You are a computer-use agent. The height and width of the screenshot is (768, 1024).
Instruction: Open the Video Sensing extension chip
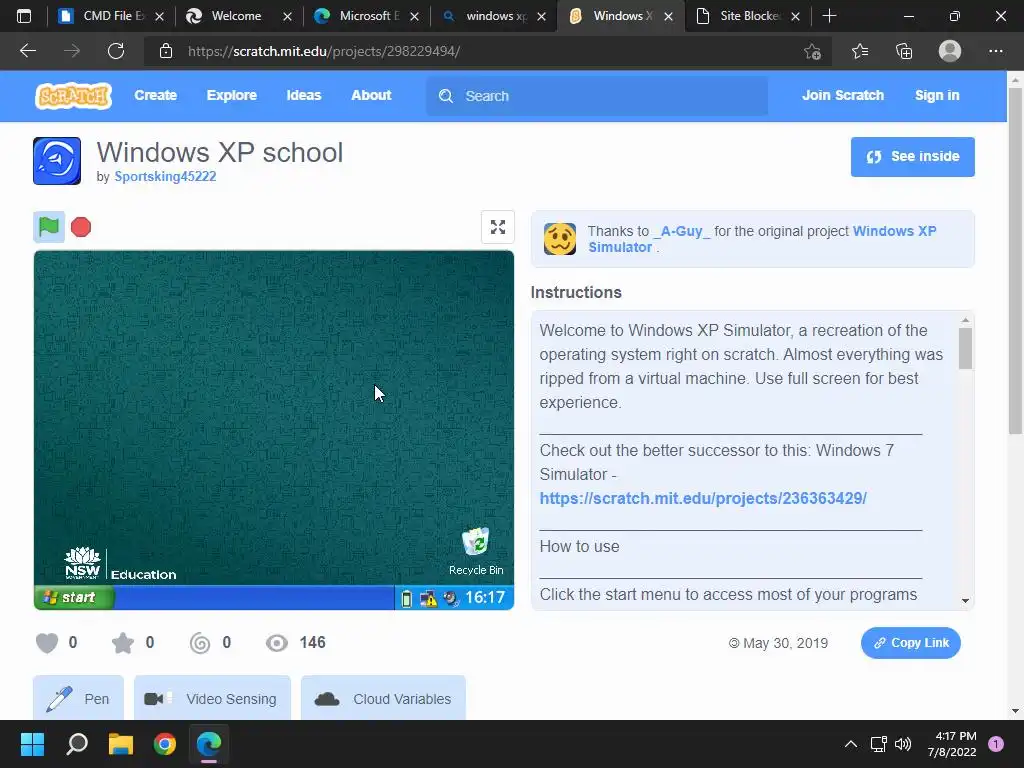(212, 698)
